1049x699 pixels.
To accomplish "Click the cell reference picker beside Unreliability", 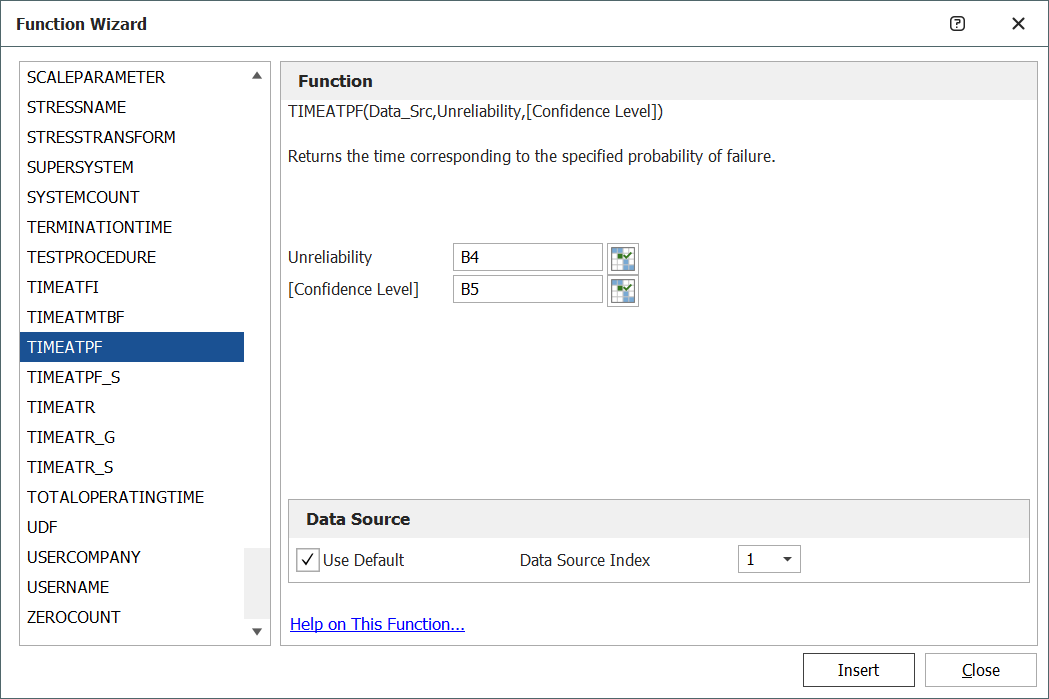I will point(622,257).
